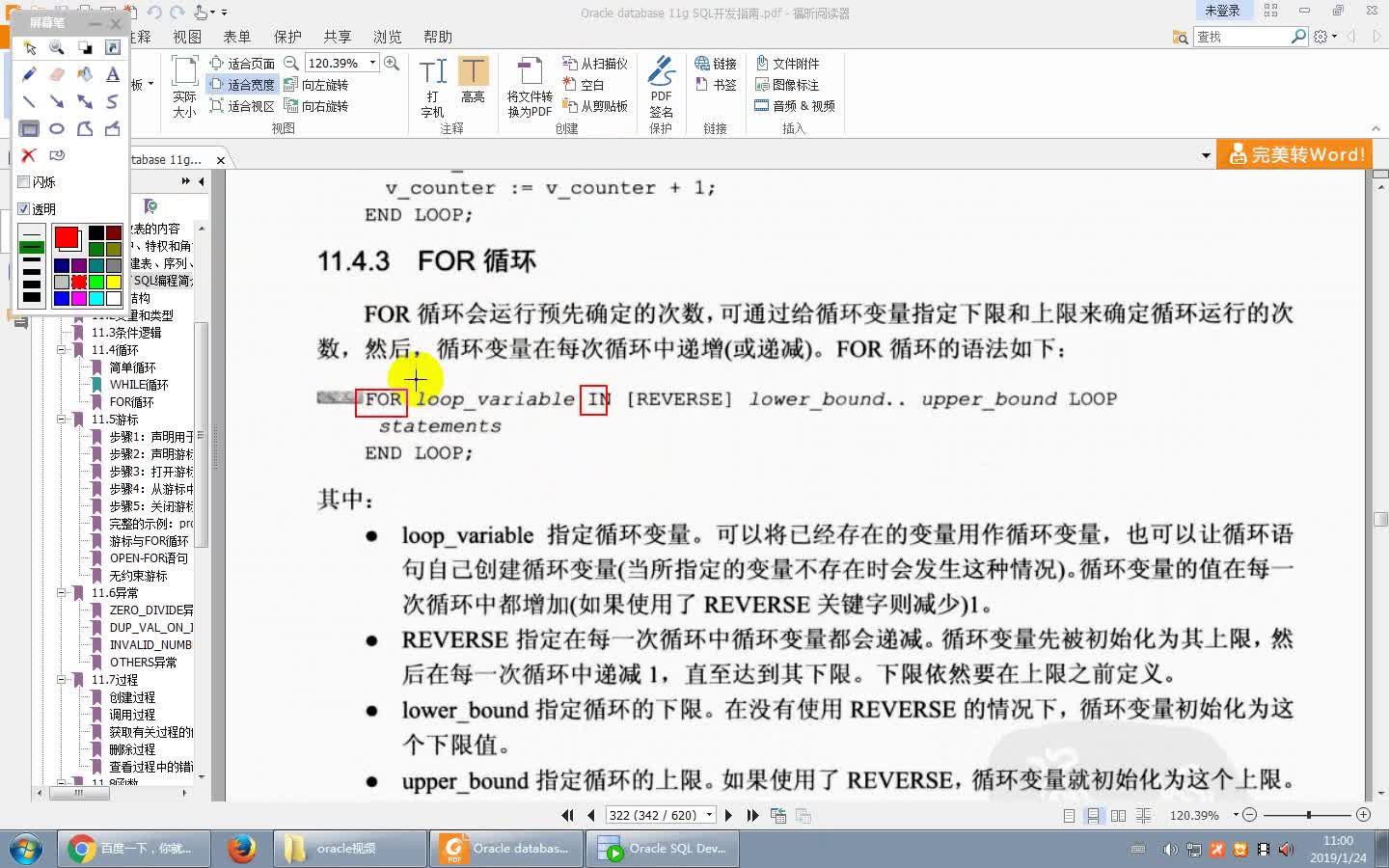Open the 120.39% zoom level dropdown
Screen dimensions: 1389x868
point(371,63)
